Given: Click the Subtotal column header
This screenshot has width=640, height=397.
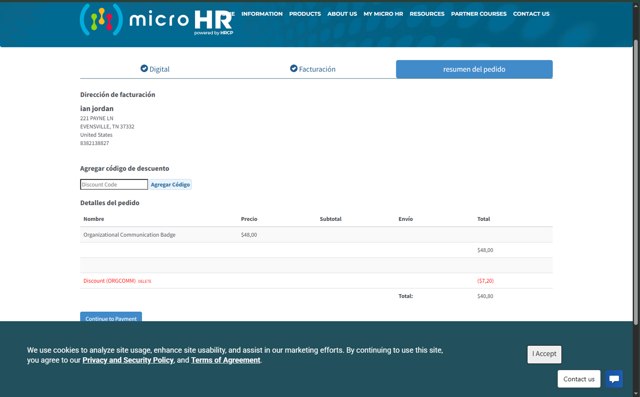Looking at the screenshot, I should pyautogui.click(x=331, y=219).
